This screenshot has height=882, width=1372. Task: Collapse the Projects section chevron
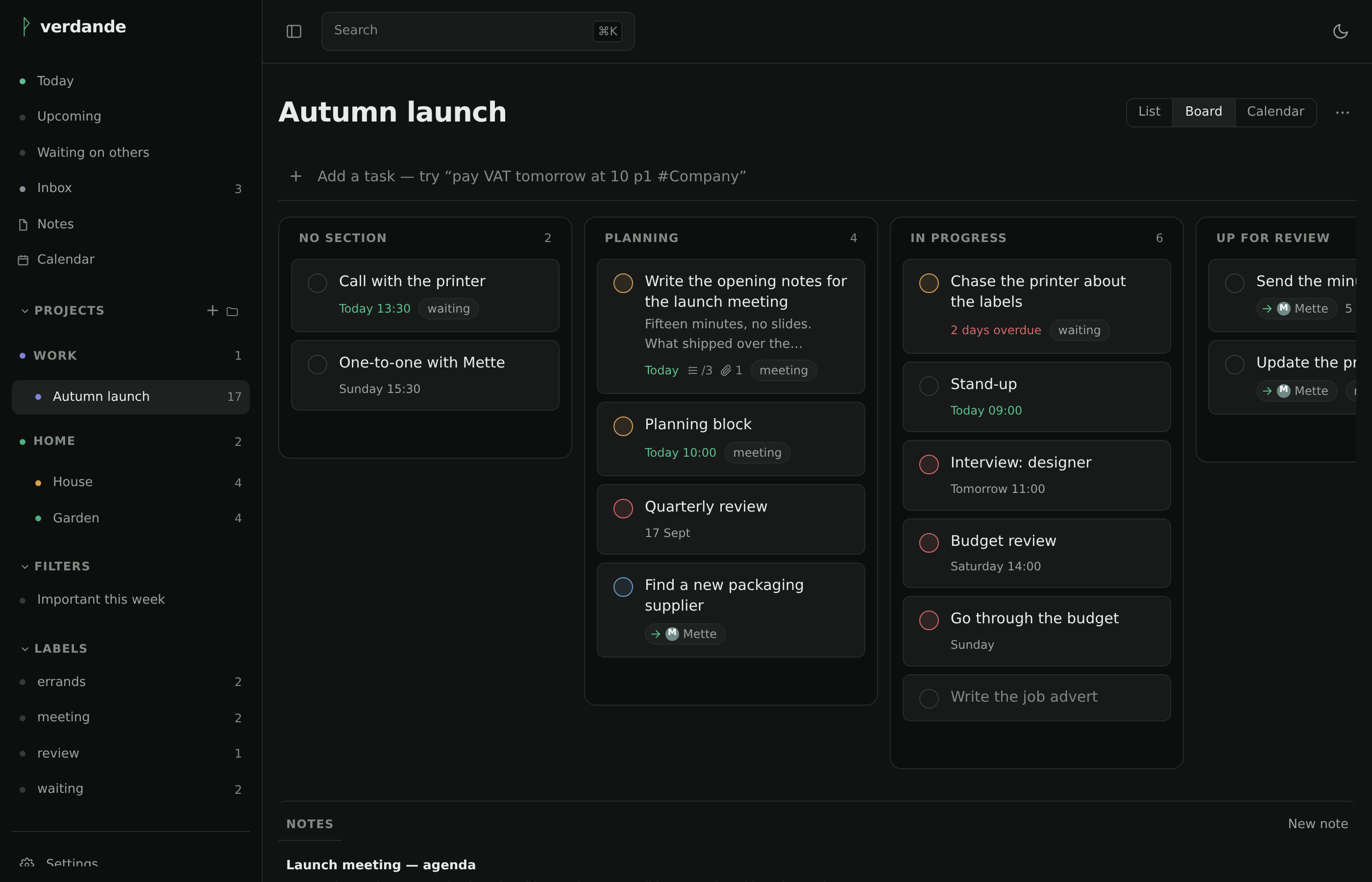tap(24, 311)
